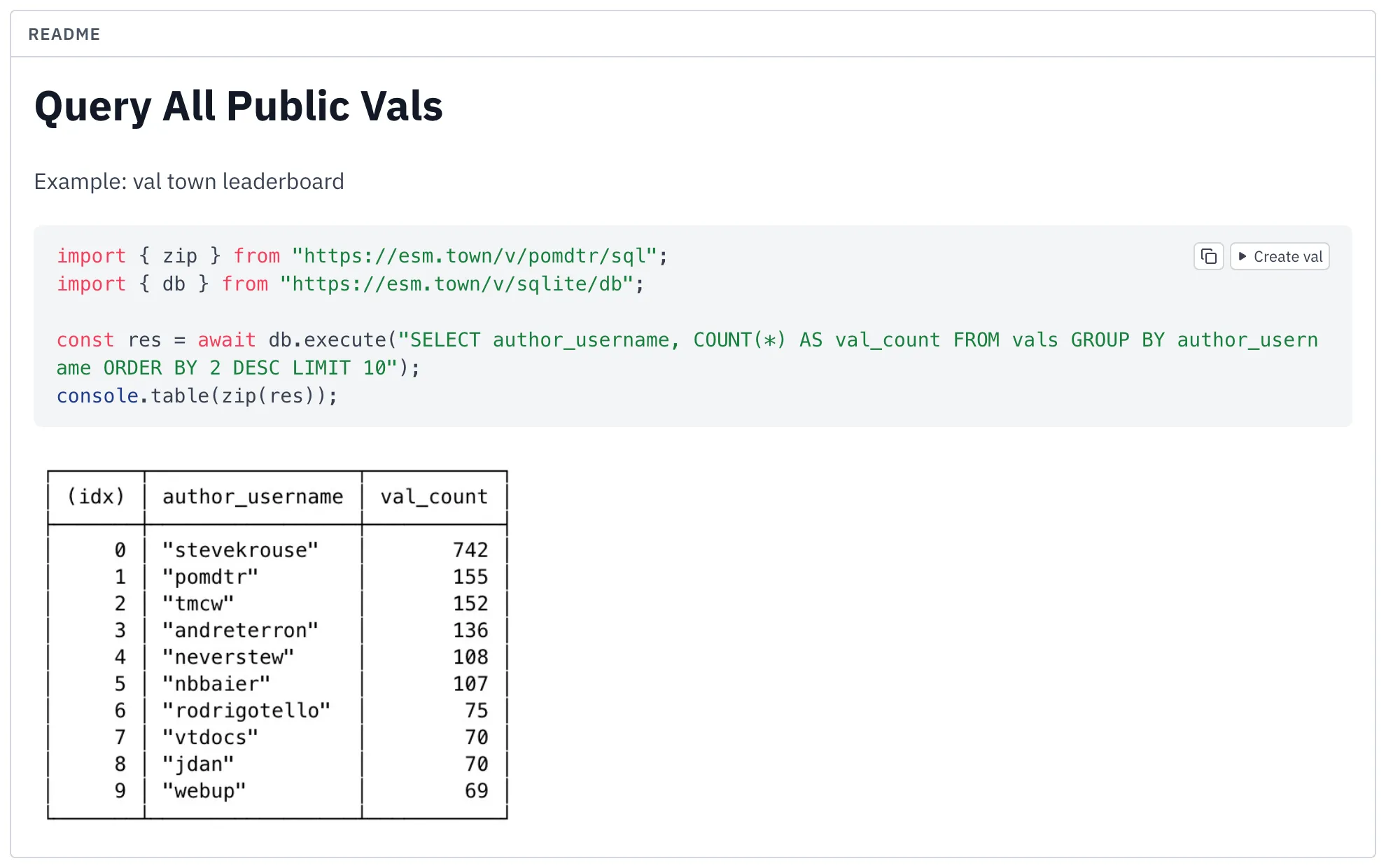The width and height of the screenshot is (1386, 868).
Task: Click the 'await' keyword in the code
Action: pos(226,340)
